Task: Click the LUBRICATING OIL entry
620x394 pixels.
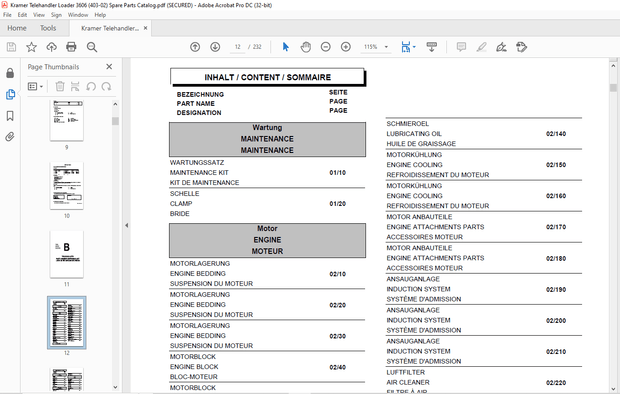Action: (414, 134)
